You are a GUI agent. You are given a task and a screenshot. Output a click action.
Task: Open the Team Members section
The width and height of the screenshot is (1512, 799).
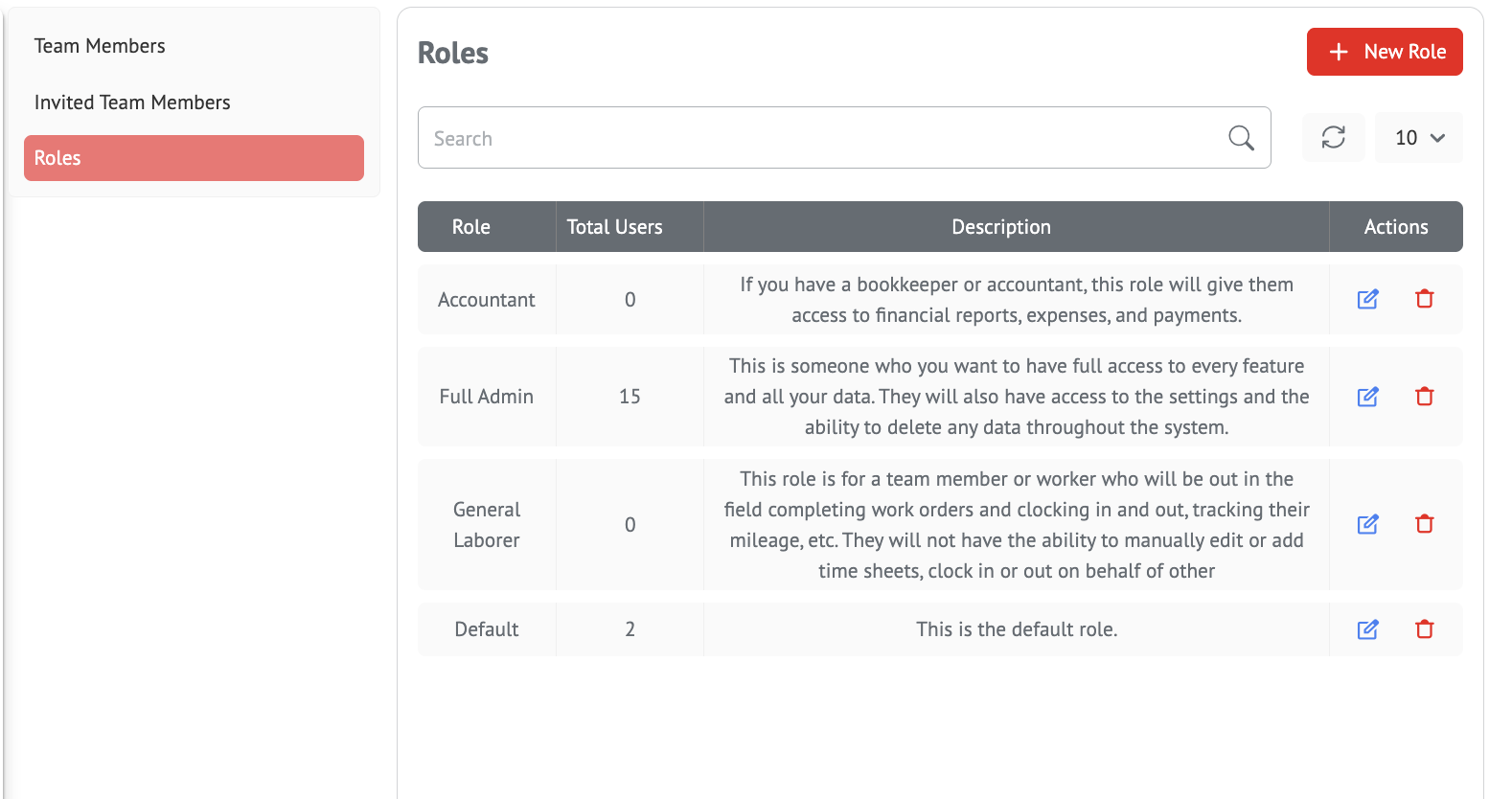click(x=100, y=46)
